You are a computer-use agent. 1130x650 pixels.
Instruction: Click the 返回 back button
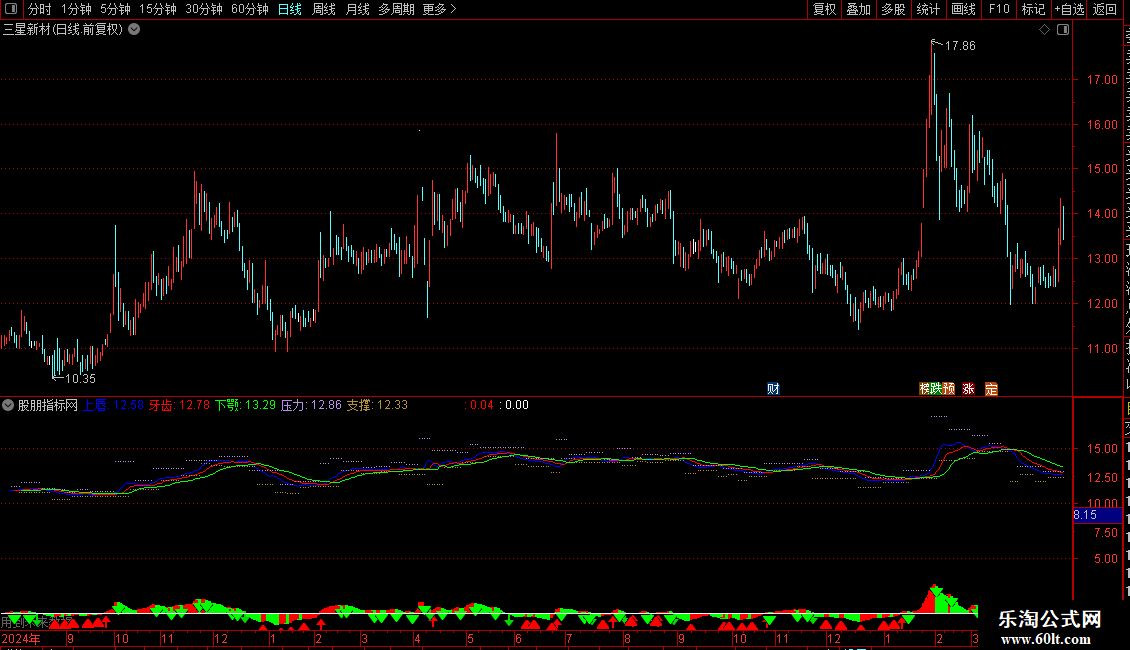[x=1105, y=9]
